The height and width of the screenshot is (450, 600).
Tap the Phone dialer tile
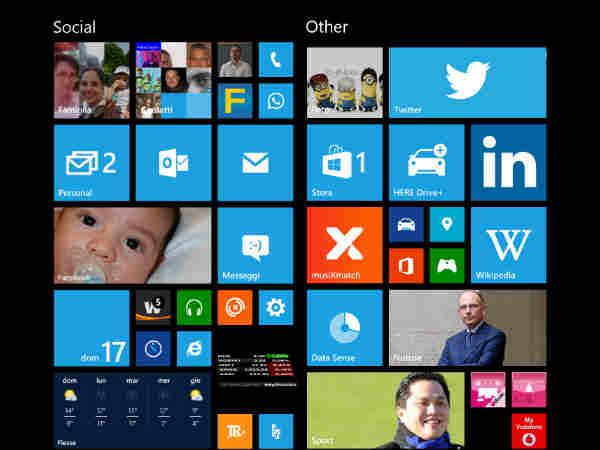coord(276,60)
